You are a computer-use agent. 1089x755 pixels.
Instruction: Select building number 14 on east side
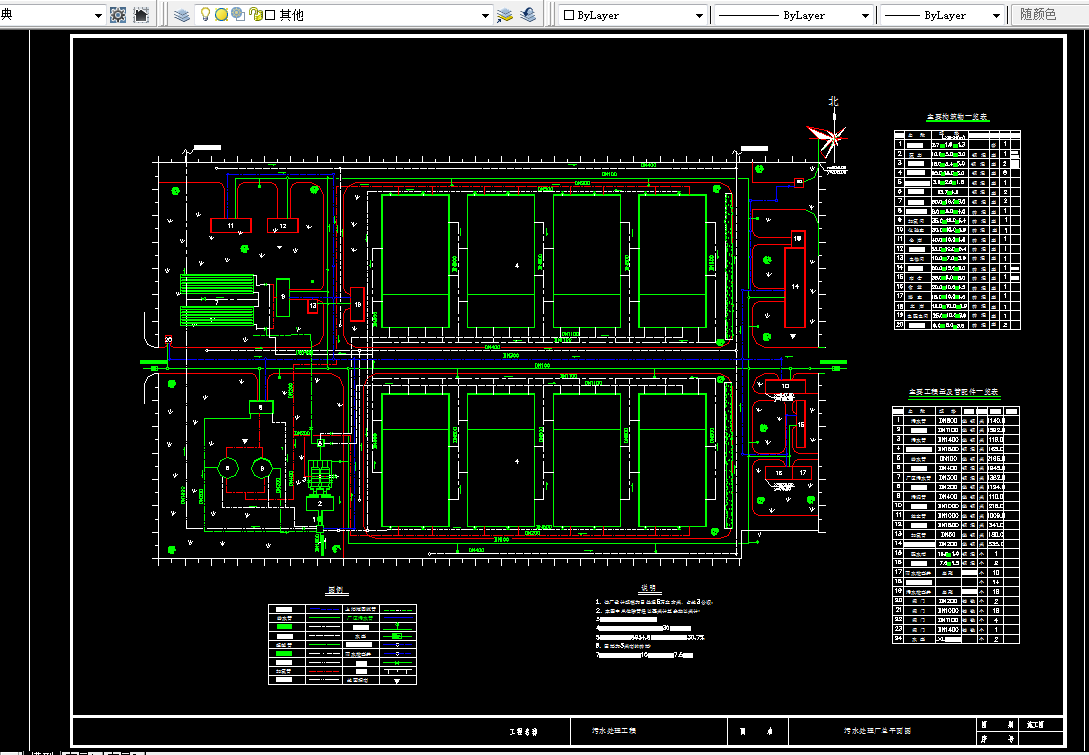[x=795, y=287]
